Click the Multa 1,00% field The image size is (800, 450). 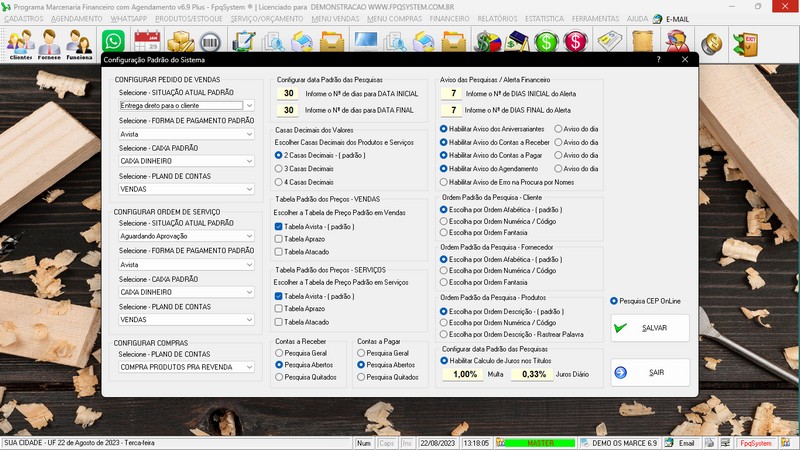[x=464, y=374]
